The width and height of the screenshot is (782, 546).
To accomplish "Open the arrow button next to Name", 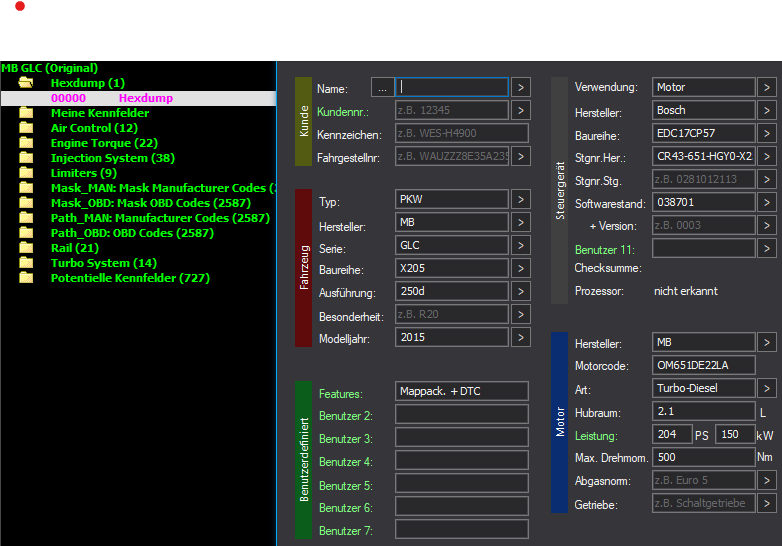I will point(521,87).
